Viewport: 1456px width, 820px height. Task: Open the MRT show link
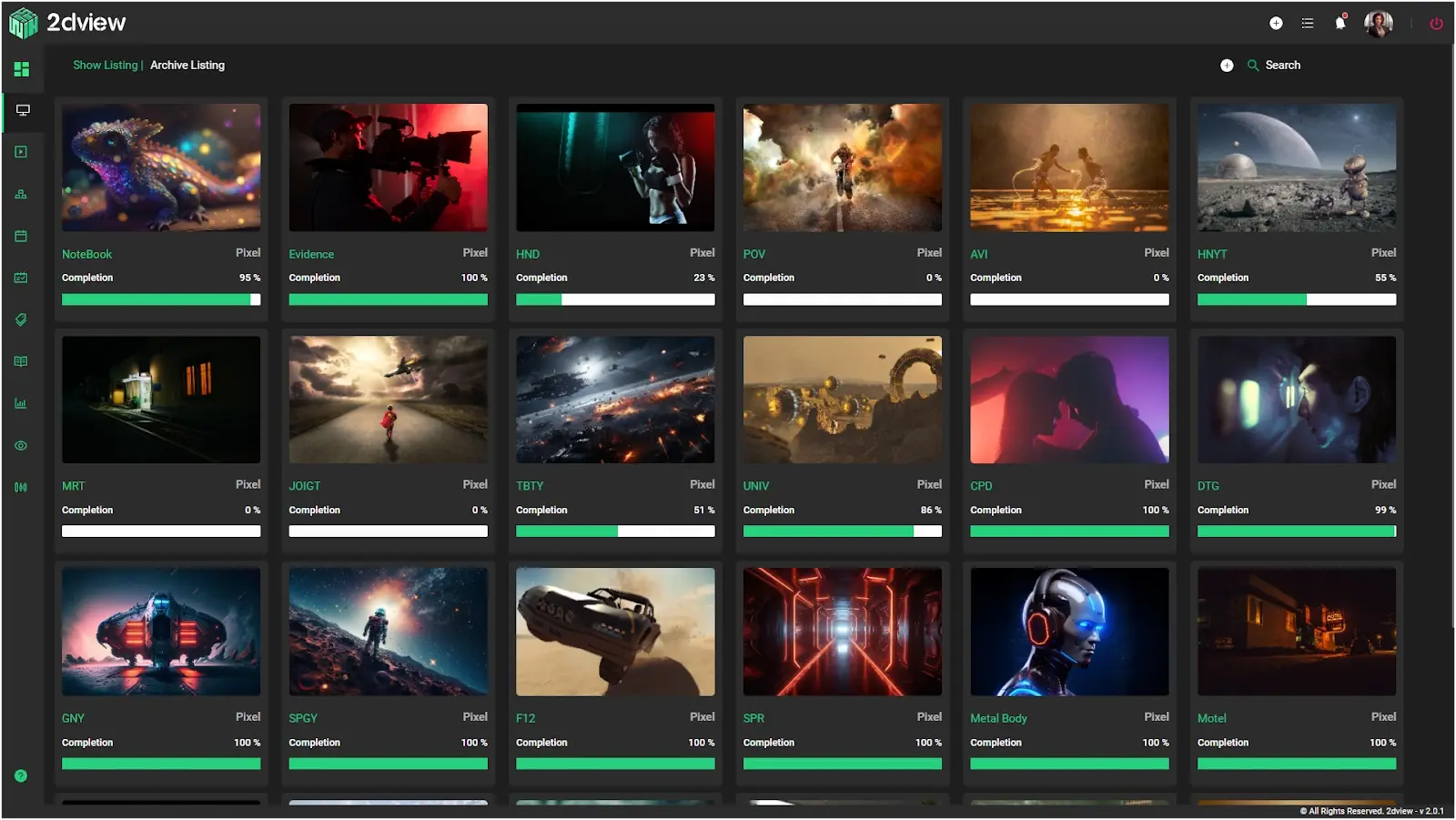73,486
